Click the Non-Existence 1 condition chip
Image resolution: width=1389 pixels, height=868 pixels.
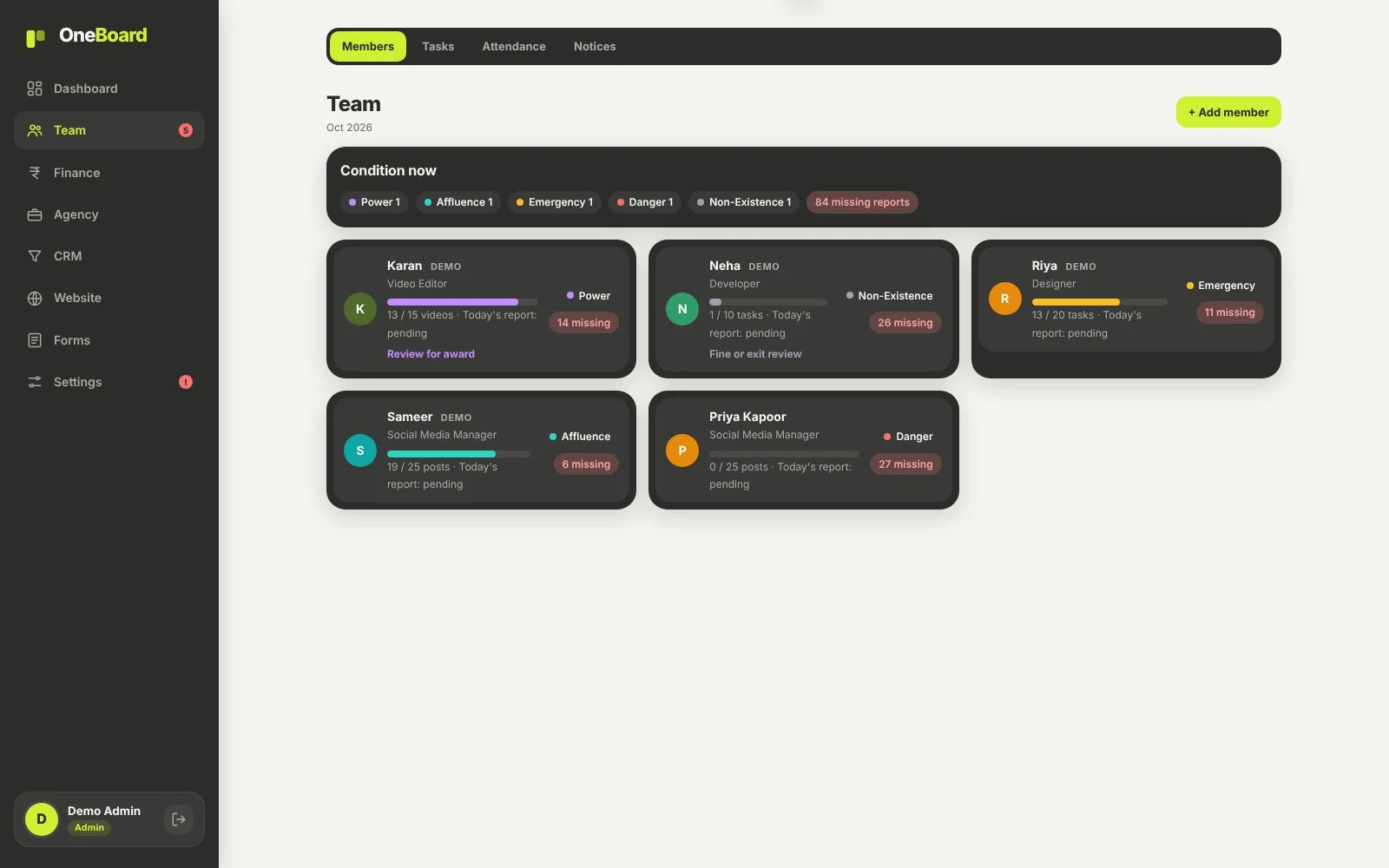click(x=744, y=202)
